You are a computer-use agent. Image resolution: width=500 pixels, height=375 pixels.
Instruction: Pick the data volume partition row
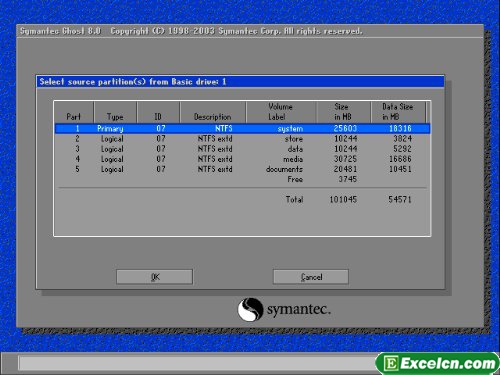242,149
